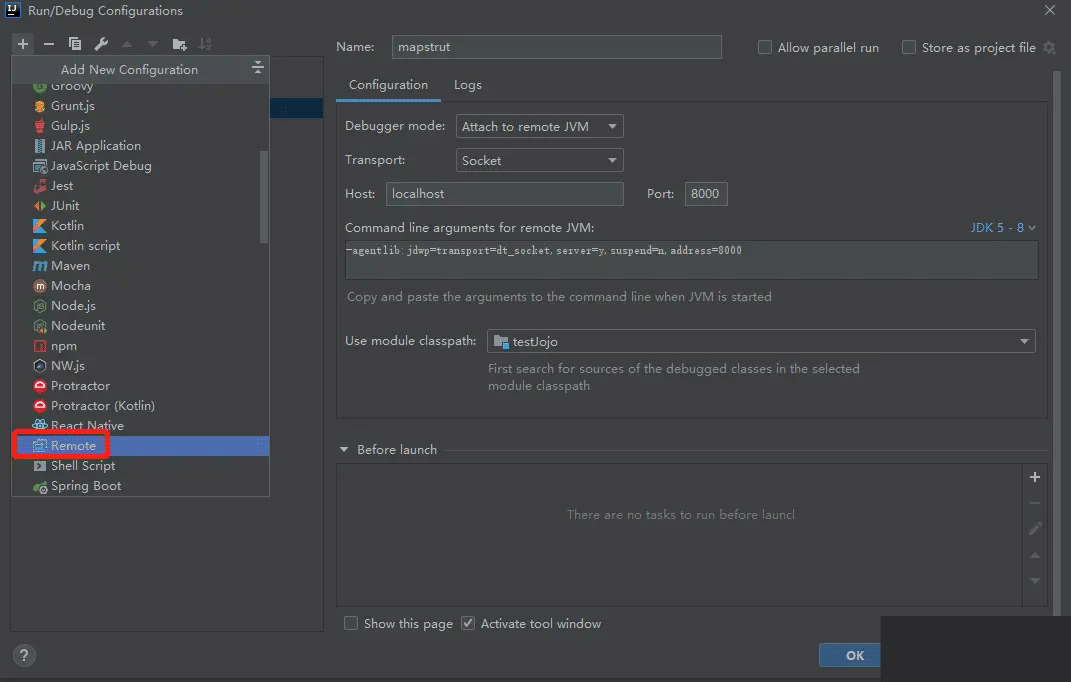Image resolution: width=1071 pixels, height=682 pixels.
Task: Select the Kotlin script configuration type
Action: [x=140, y=245]
